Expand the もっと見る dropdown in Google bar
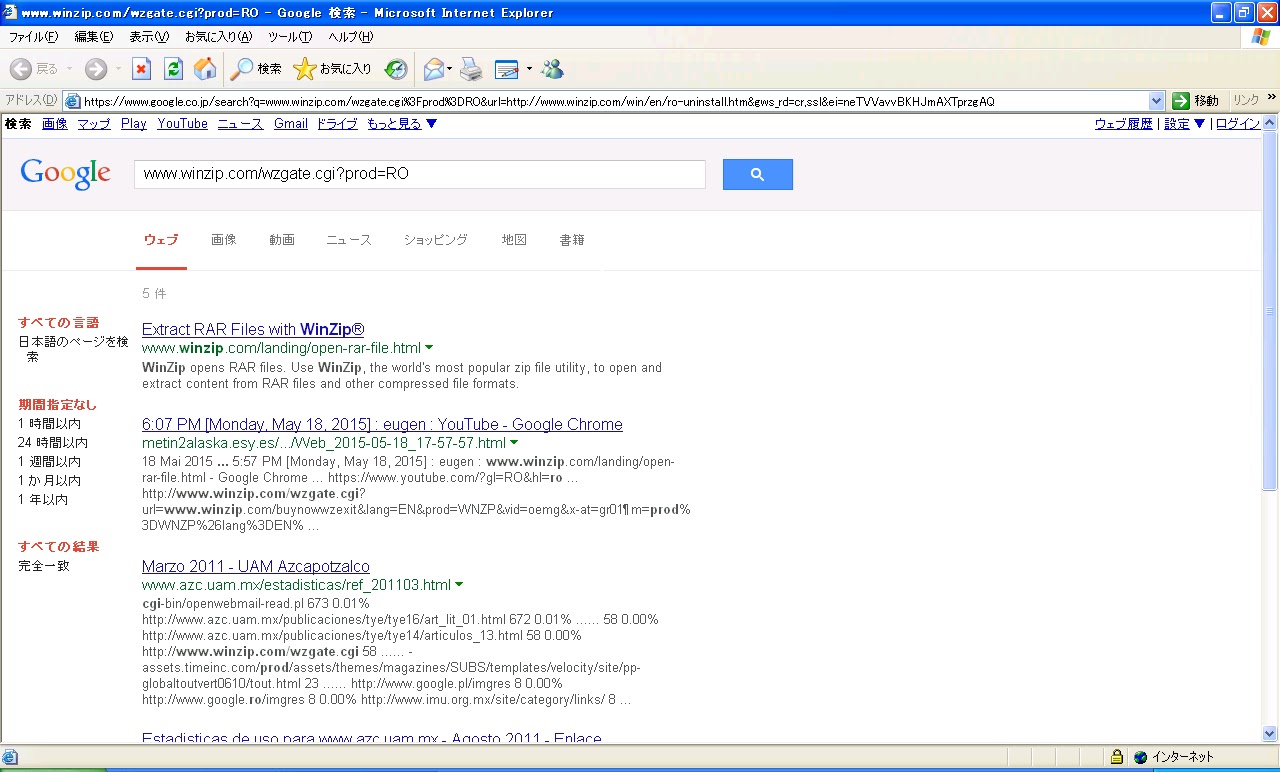Viewport: 1280px width, 772px height. pos(402,124)
